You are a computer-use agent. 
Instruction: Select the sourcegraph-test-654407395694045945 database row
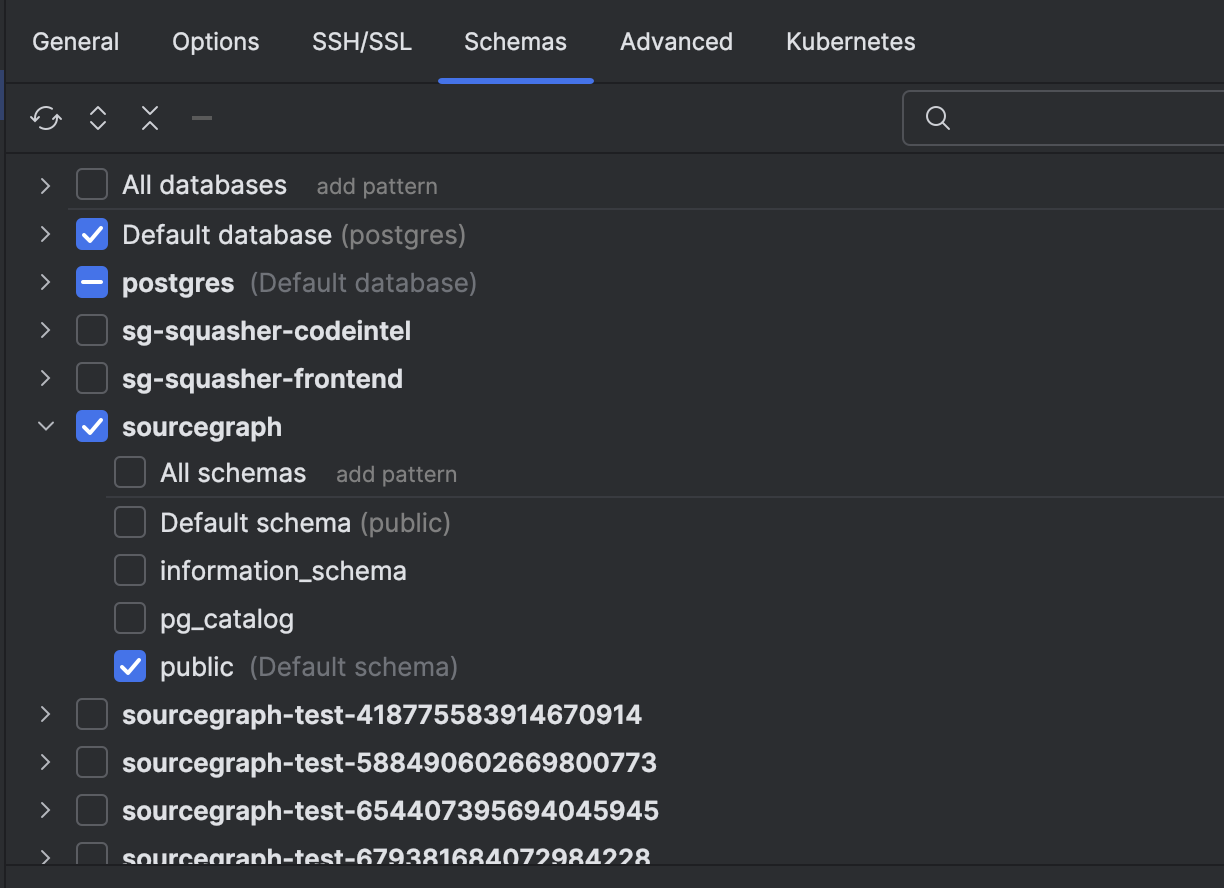pyautogui.click(x=390, y=810)
